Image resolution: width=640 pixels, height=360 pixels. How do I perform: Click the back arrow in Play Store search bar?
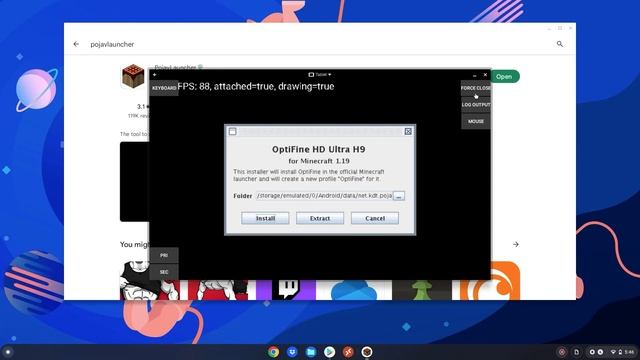(x=76, y=44)
